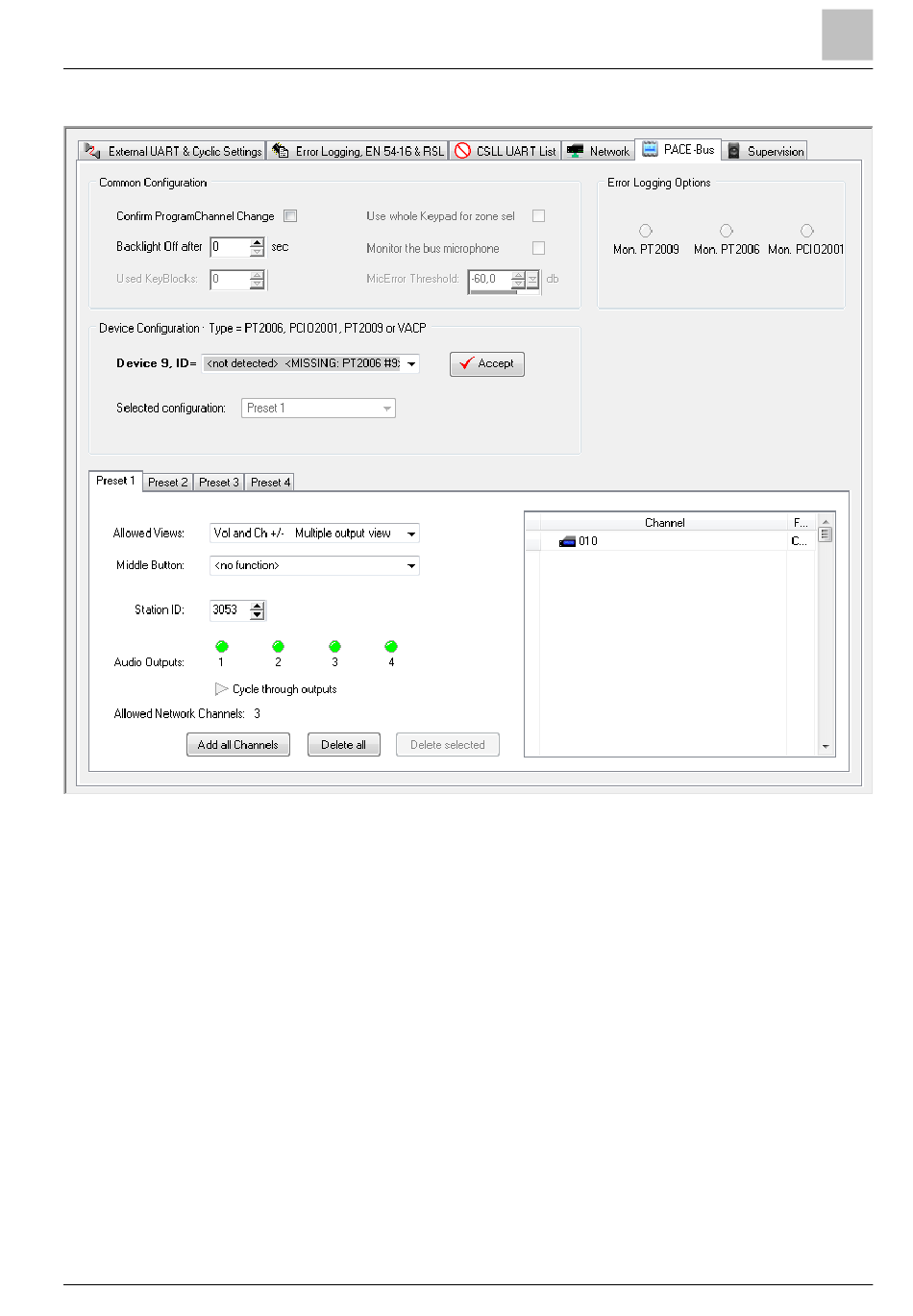This screenshot has height=1316, width=913.
Task: Select the Preset 4 tab
Action: click(270, 483)
